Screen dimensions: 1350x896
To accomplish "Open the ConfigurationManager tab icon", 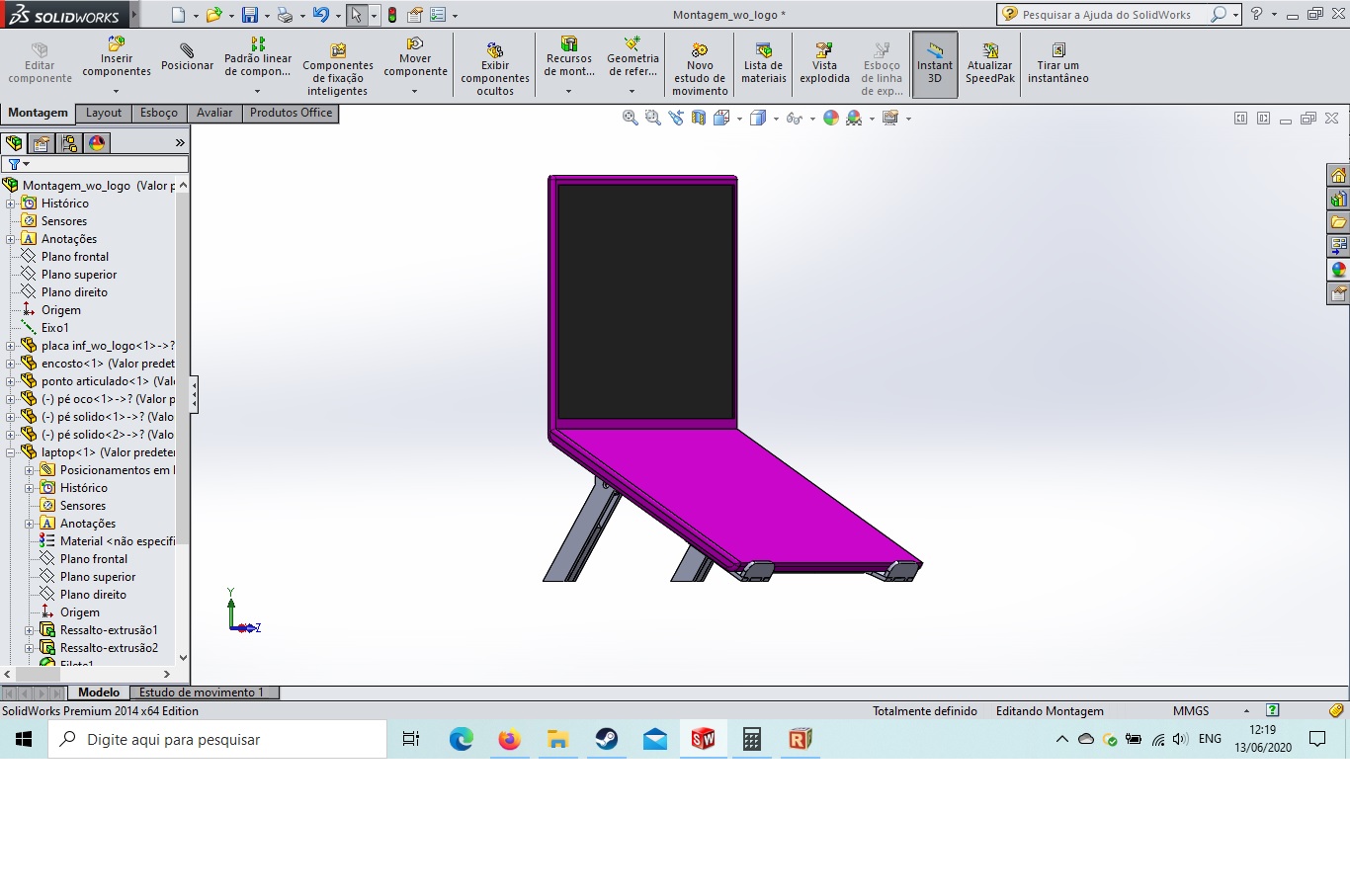I will (x=69, y=143).
